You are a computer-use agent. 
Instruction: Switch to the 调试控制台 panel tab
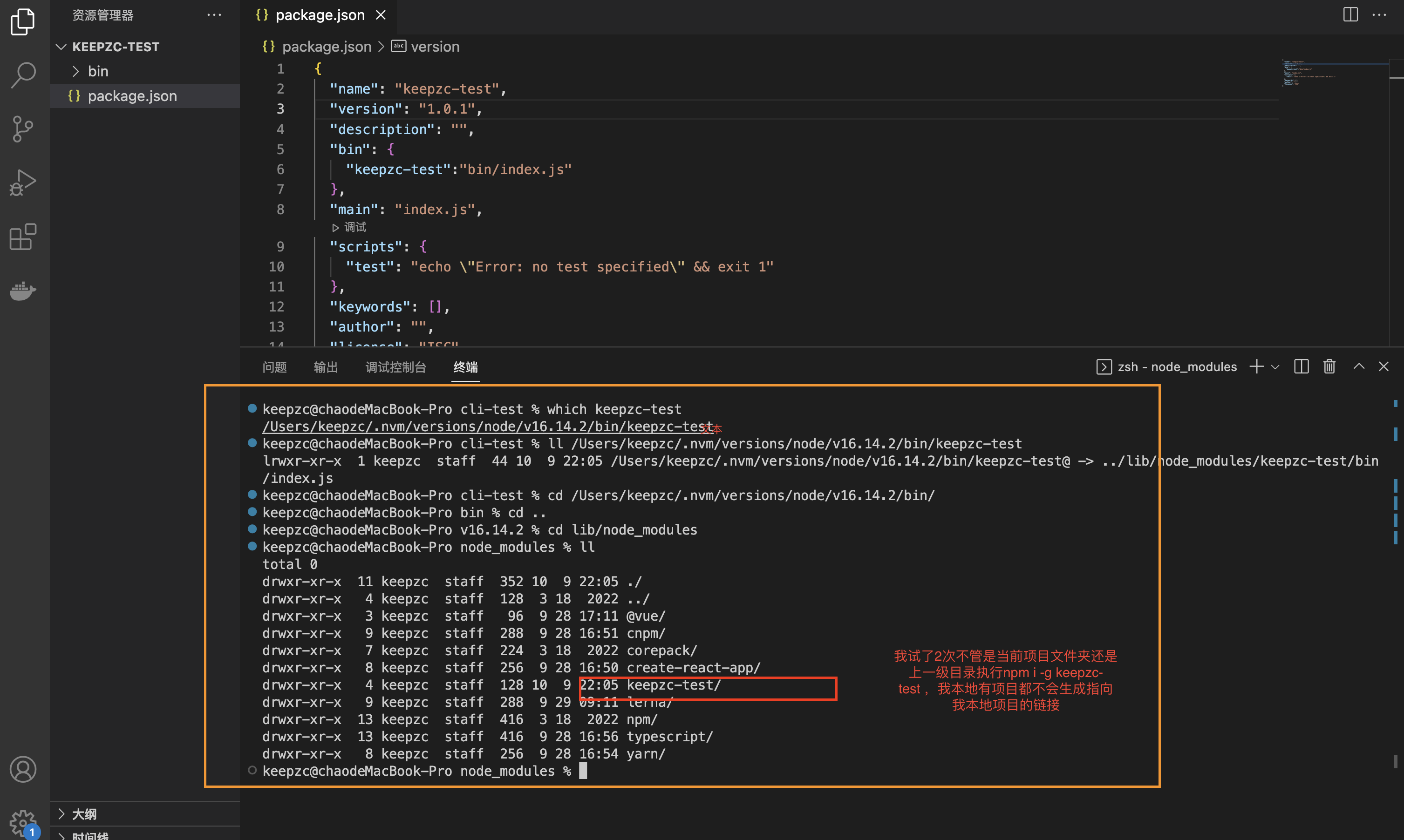pyautogui.click(x=396, y=367)
